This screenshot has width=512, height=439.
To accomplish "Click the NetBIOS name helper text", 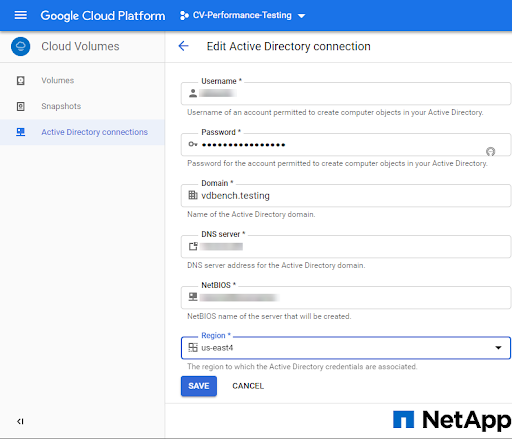I will click(269, 316).
